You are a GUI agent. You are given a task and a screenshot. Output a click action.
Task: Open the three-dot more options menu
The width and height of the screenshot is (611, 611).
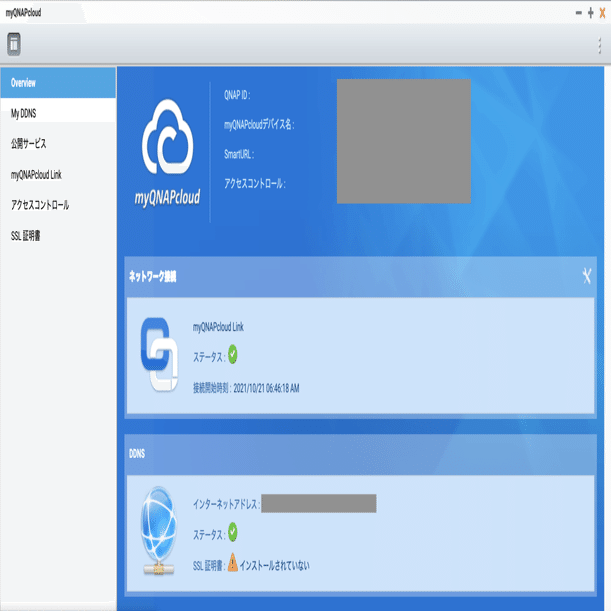(x=600, y=45)
